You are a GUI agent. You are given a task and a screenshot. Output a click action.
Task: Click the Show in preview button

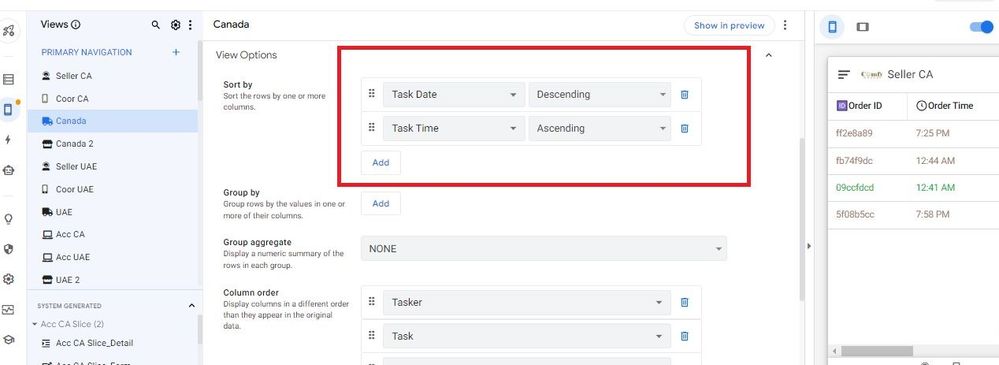[x=729, y=25]
